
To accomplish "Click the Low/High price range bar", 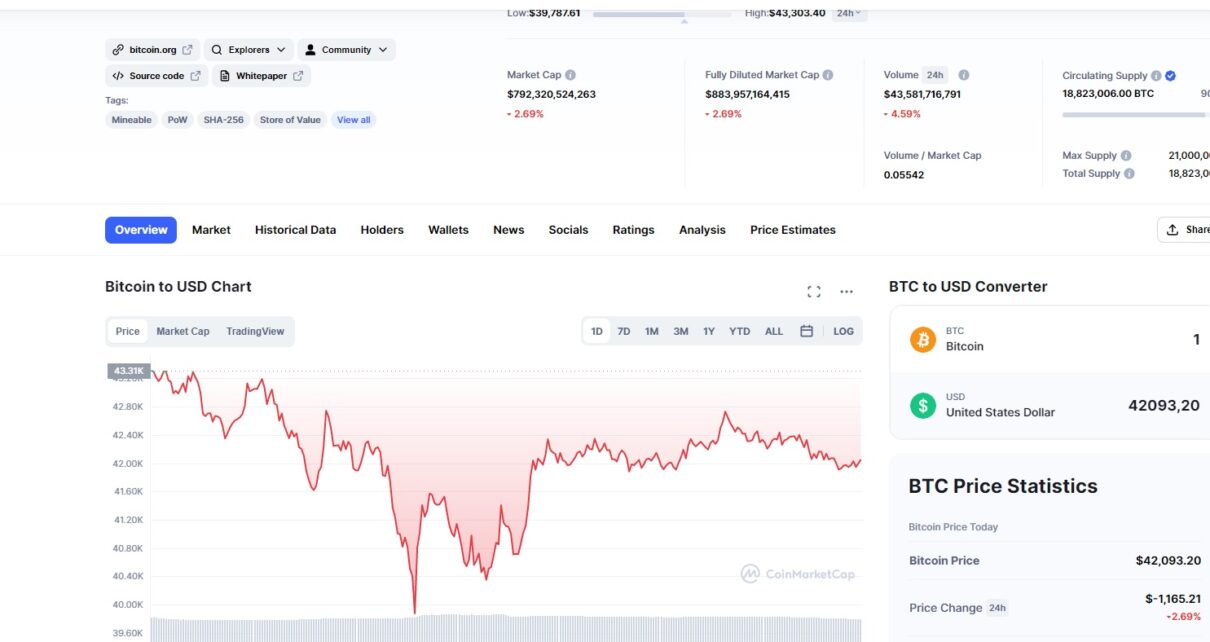I will pyautogui.click(x=662, y=14).
